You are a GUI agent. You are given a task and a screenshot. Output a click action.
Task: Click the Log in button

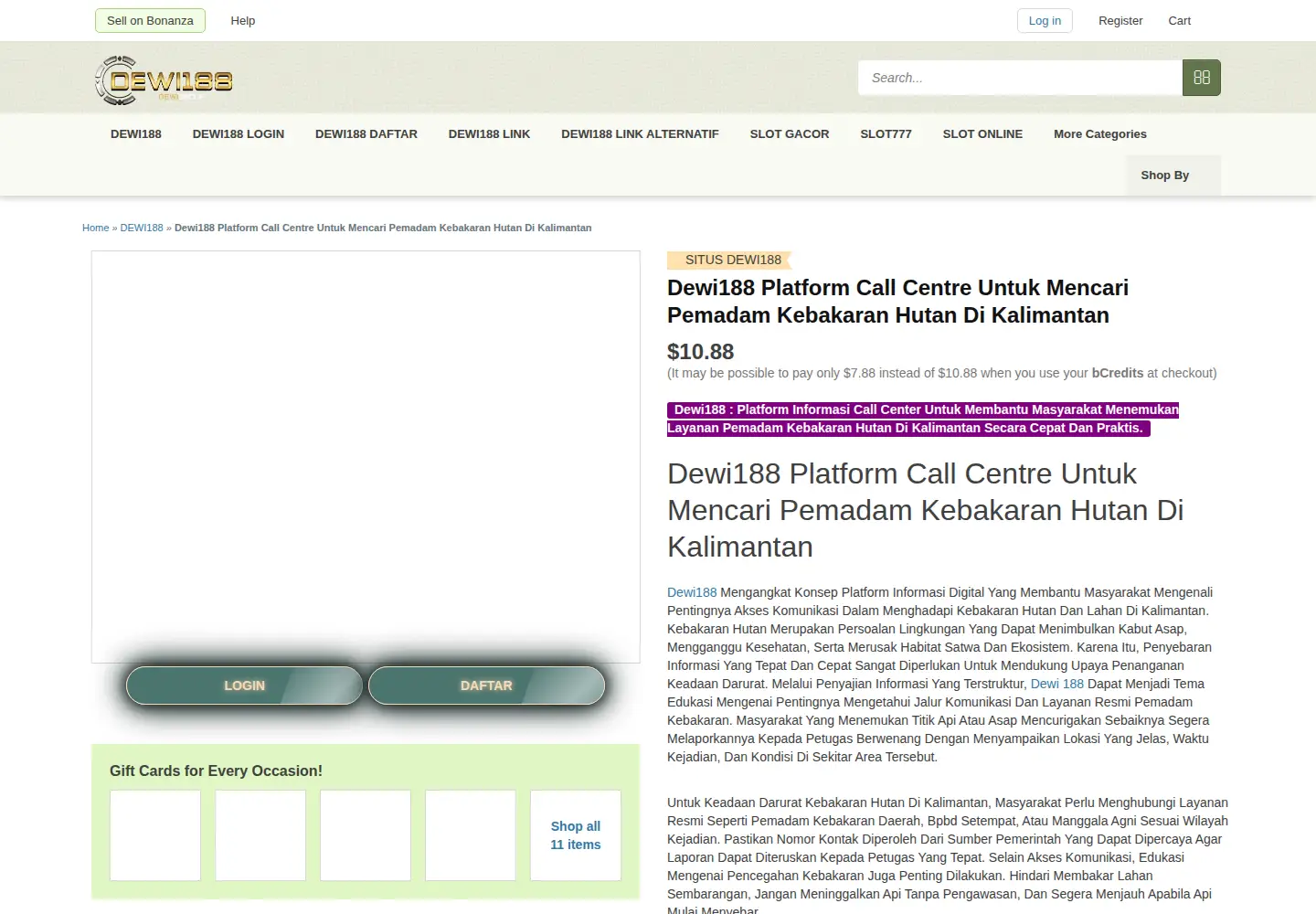point(1045,20)
